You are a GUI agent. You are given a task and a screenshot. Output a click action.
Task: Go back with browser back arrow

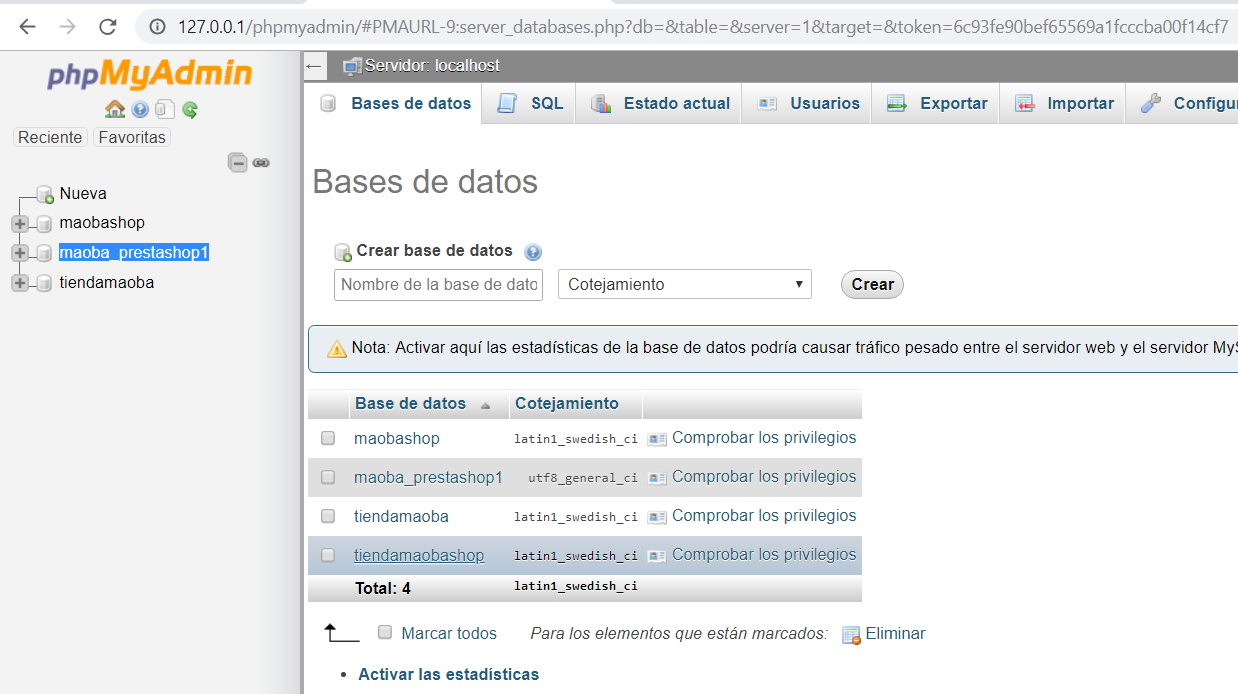click(28, 27)
